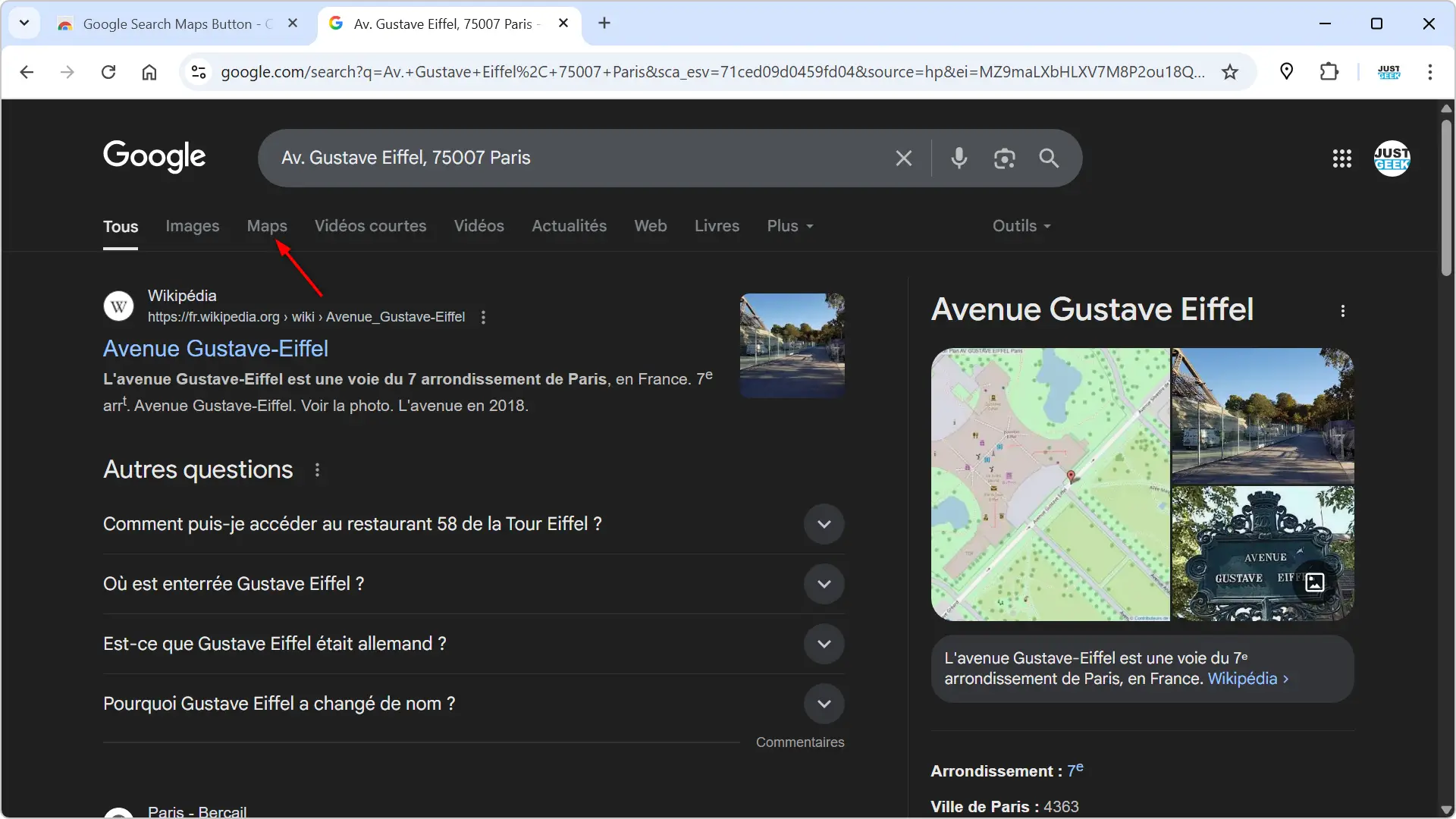Expand question Pourquoi Gustave Eiffel a changé de nom

824,704
